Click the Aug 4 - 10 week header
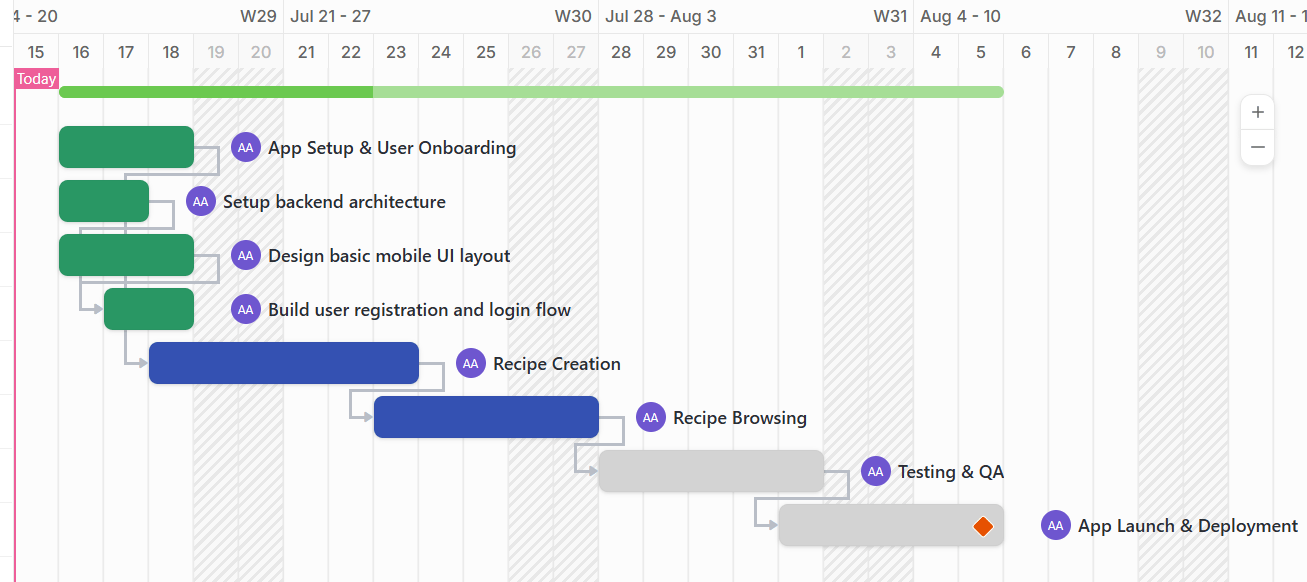Screen dimensions: 1307x582 [x=960, y=16]
